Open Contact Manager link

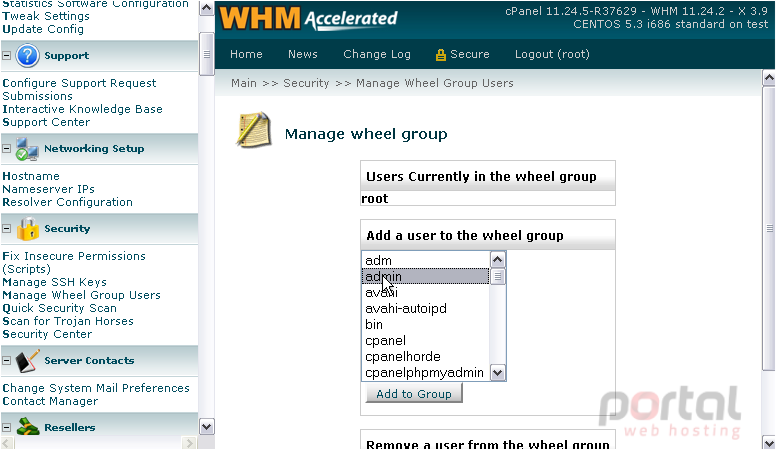click(50, 401)
